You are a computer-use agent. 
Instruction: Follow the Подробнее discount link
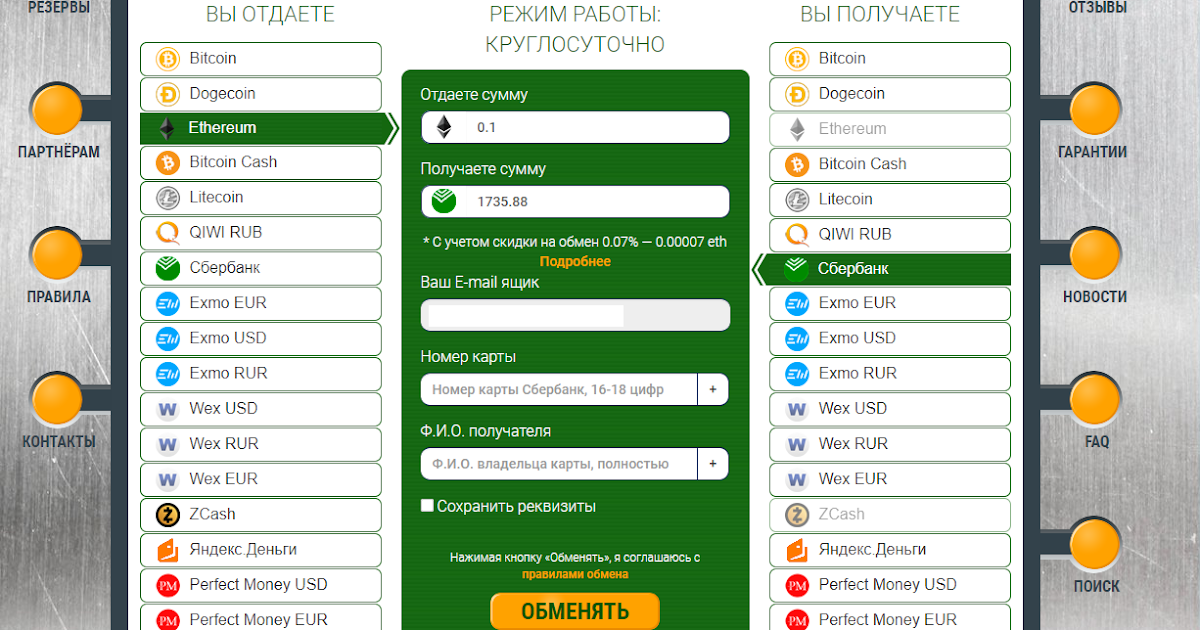point(575,261)
